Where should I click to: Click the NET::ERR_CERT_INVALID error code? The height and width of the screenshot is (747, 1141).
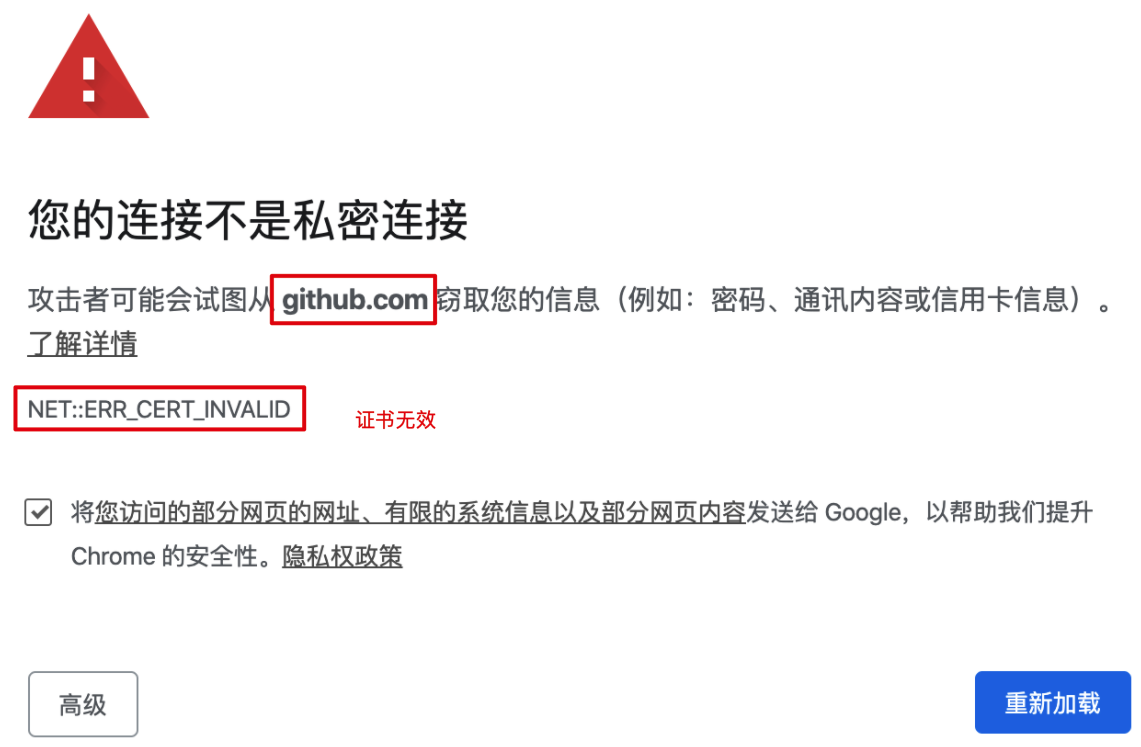(x=159, y=410)
